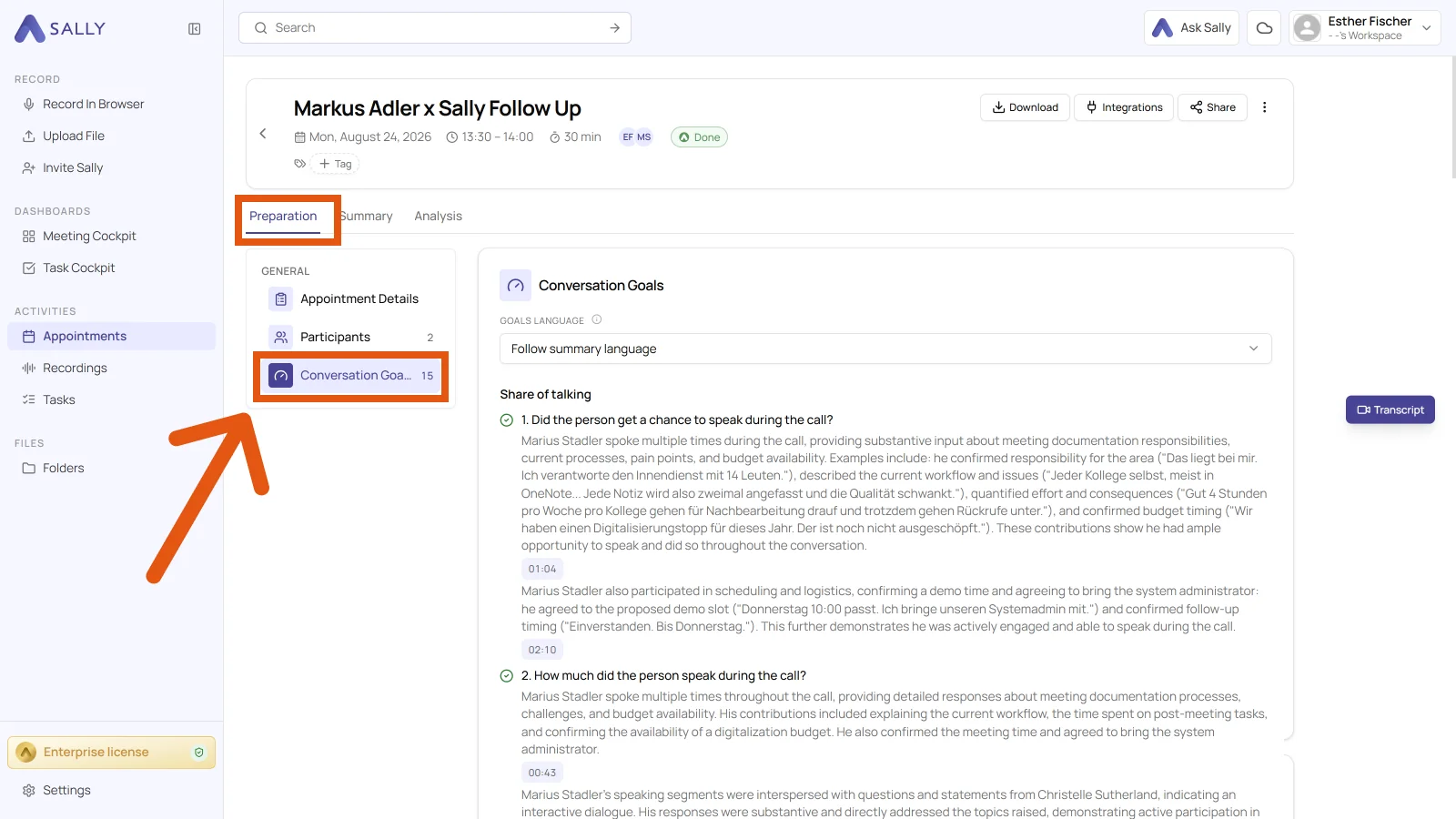Screen dimensions: 1456x819
Task: Select Appointment Details in General list
Action: click(x=351, y=299)
